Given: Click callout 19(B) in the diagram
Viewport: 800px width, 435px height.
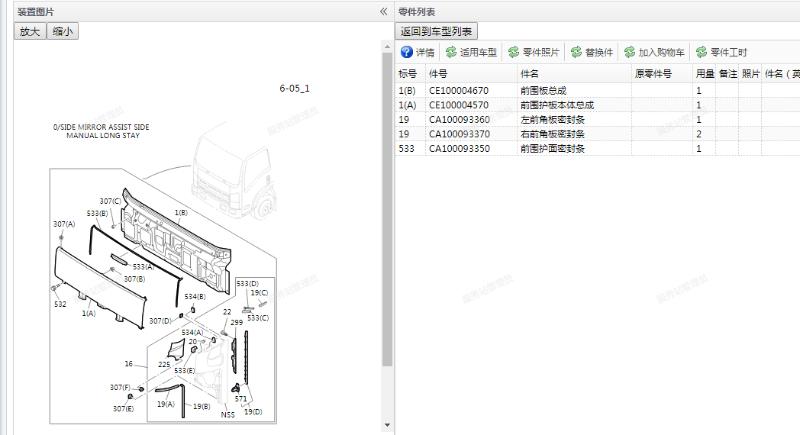Looking at the screenshot, I should coord(202,406).
